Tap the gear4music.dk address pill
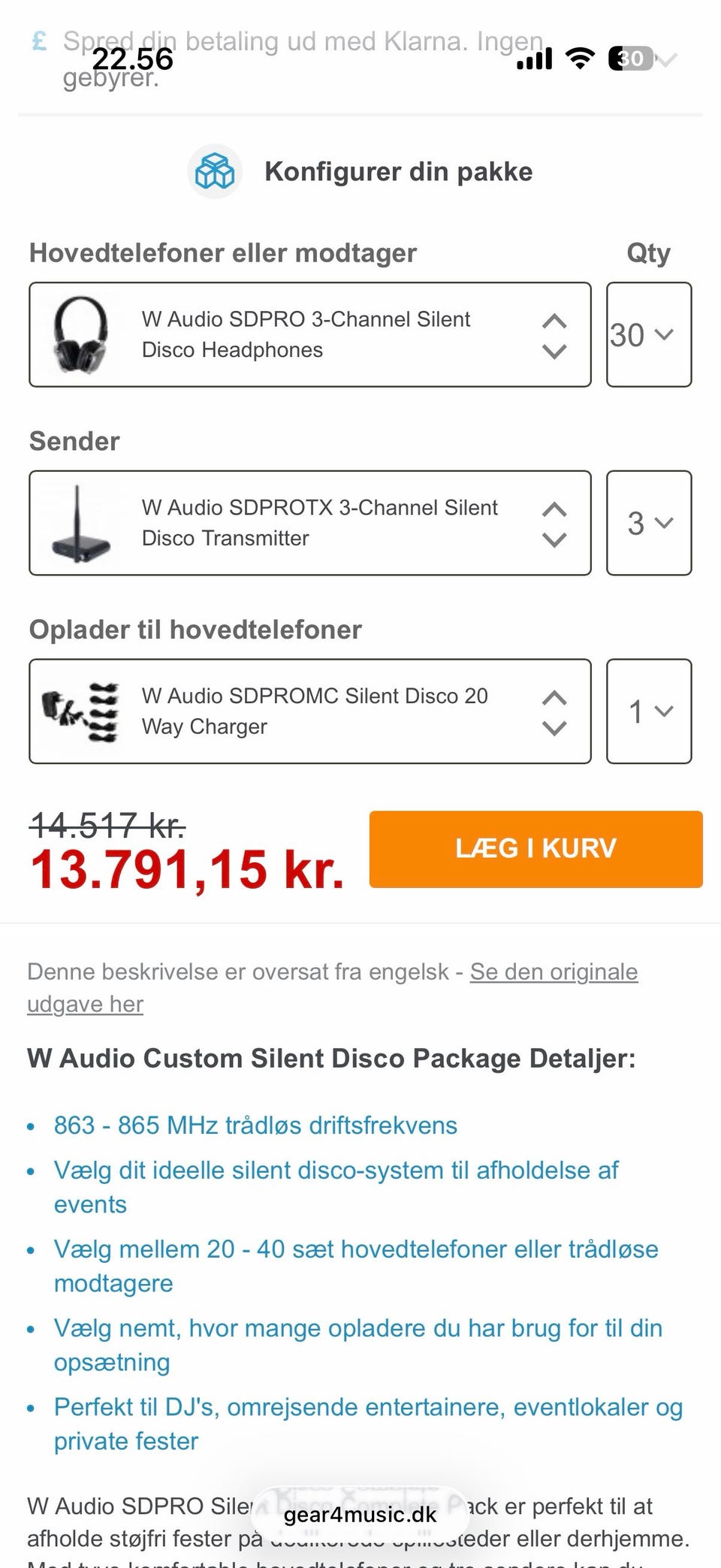This screenshot has width=721, height=1568. coord(360,1514)
